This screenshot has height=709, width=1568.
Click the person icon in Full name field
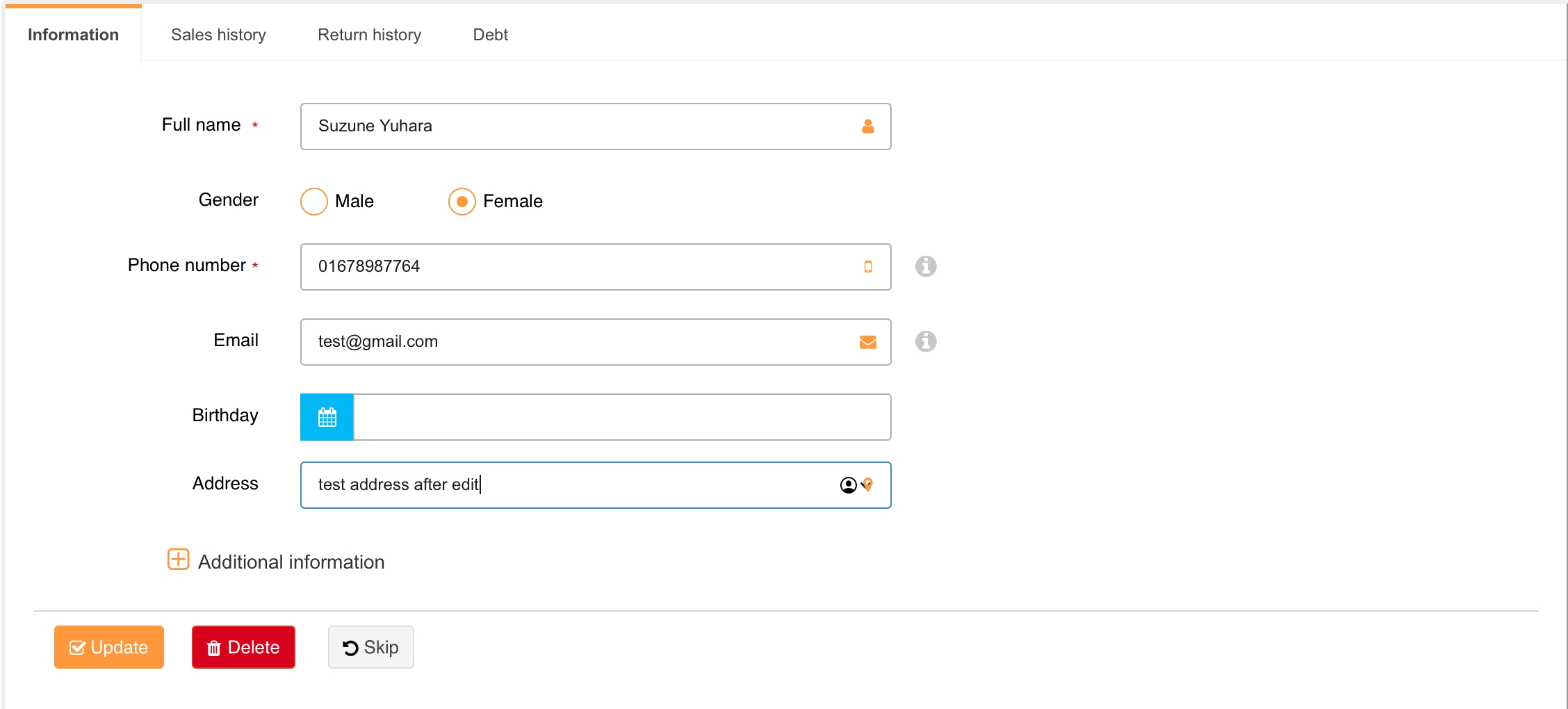(867, 127)
